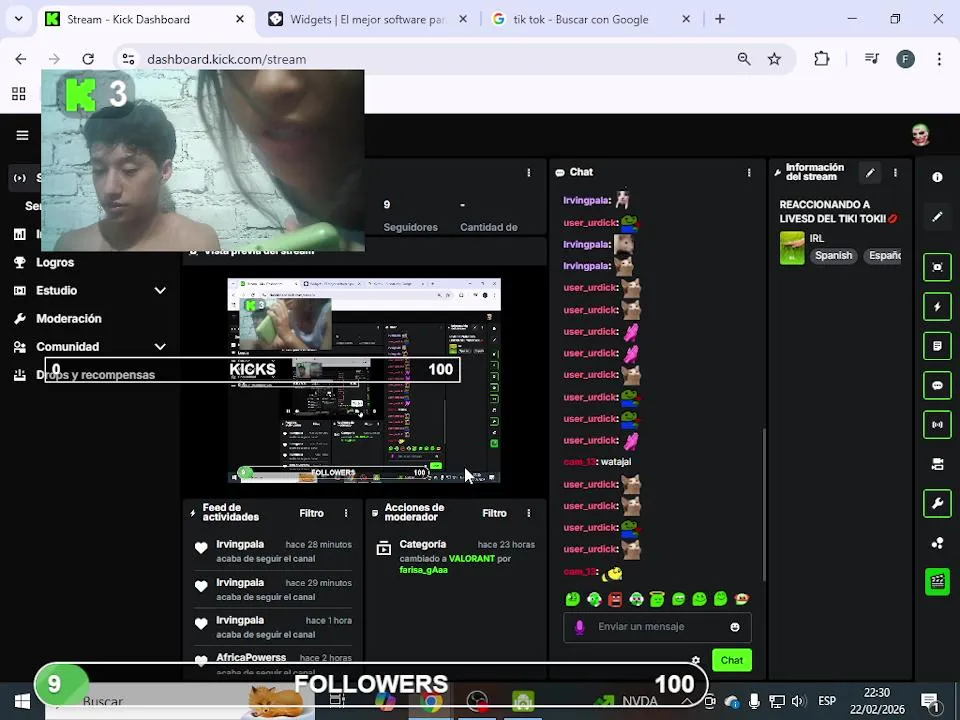Open Filtro in Feed de actividades
This screenshot has height=720, width=960.
click(311, 513)
